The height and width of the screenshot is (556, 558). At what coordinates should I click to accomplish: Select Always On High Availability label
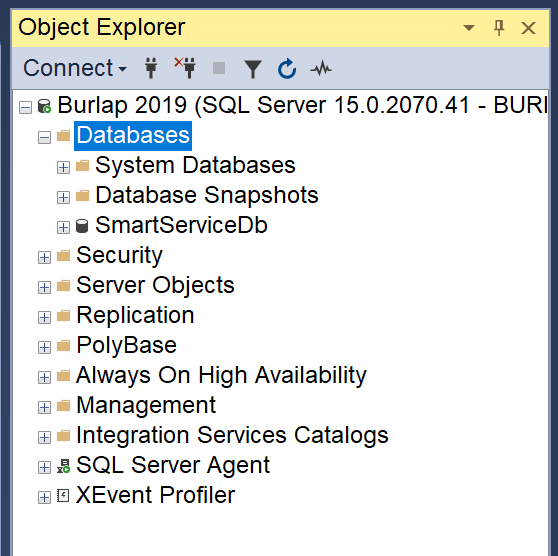tap(221, 376)
